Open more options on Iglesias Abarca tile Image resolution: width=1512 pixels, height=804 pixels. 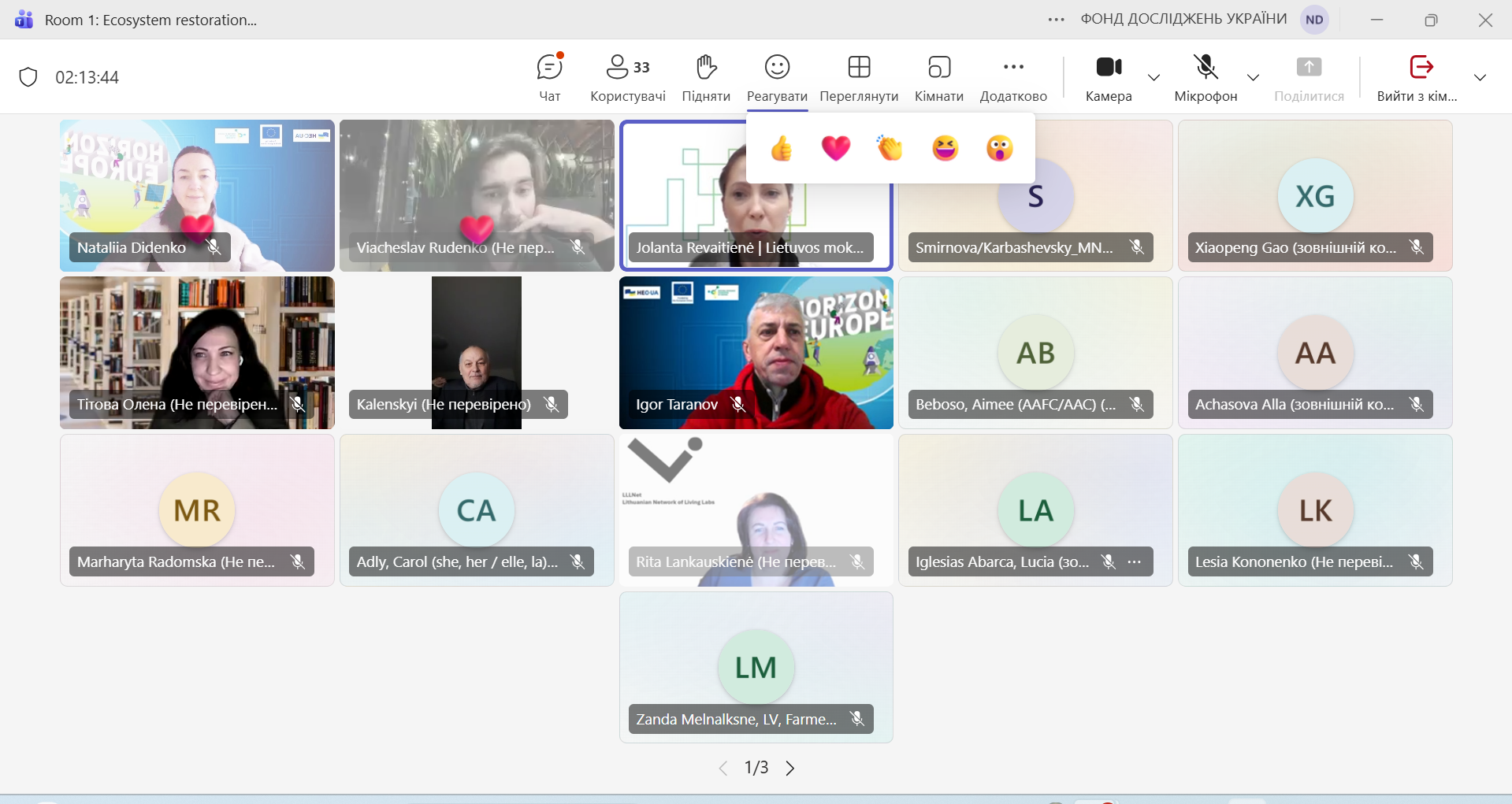1135,561
